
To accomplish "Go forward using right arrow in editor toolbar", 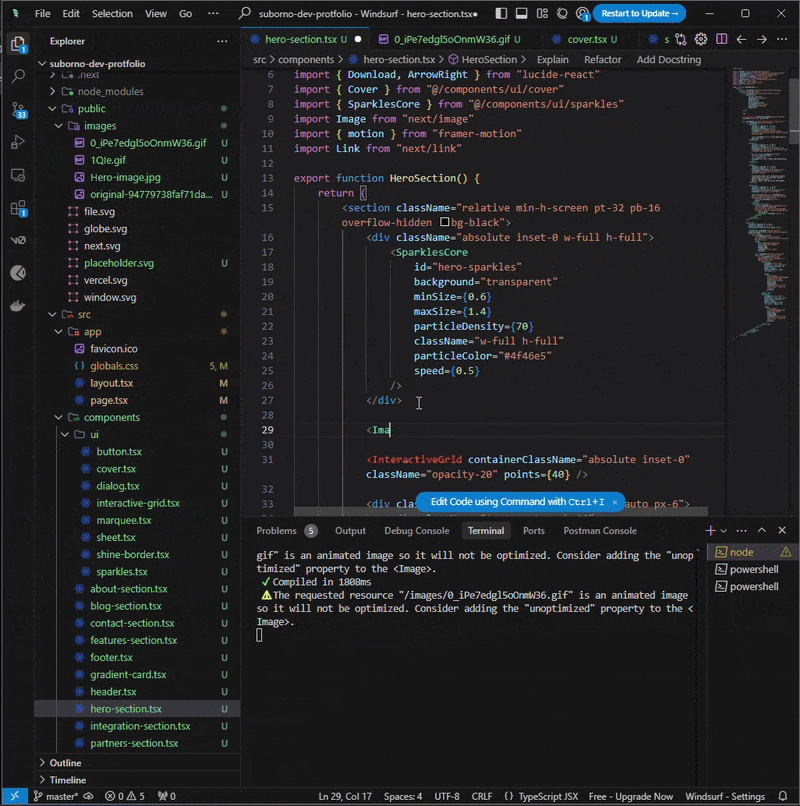I will 761,39.
